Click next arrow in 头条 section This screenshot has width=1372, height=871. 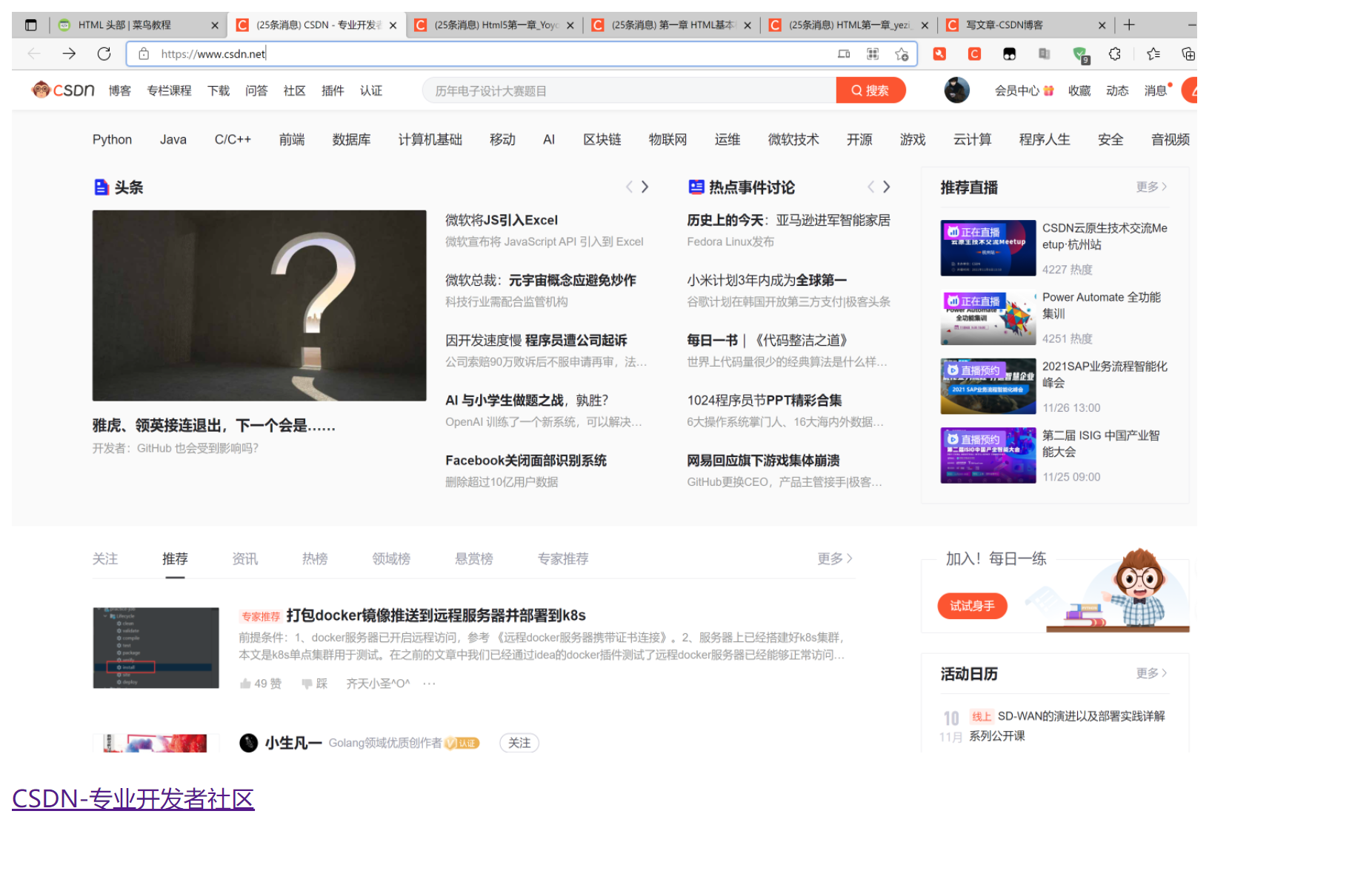tap(645, 187)
